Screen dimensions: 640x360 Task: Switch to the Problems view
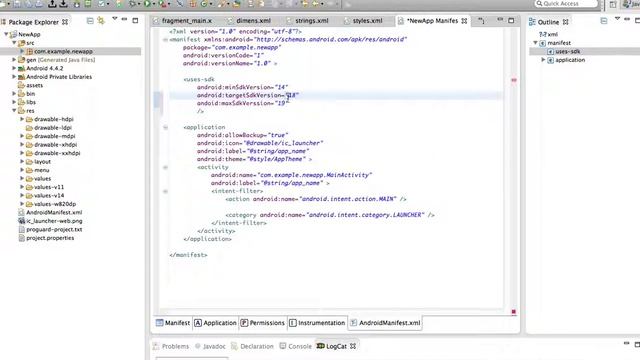point(171,346)
